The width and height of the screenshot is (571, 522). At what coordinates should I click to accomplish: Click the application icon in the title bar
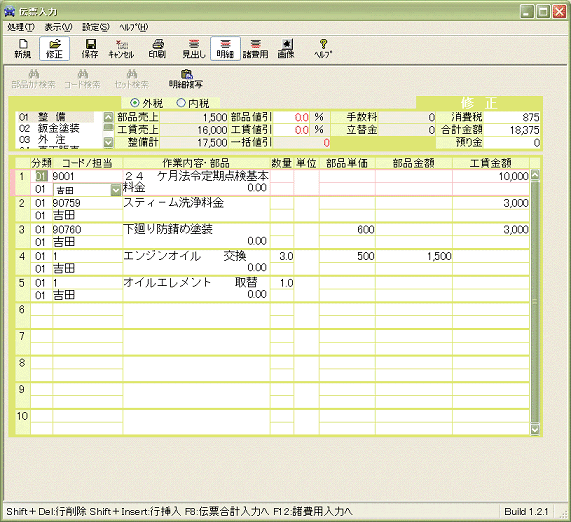pyautogui.click(x=9, y=12)
